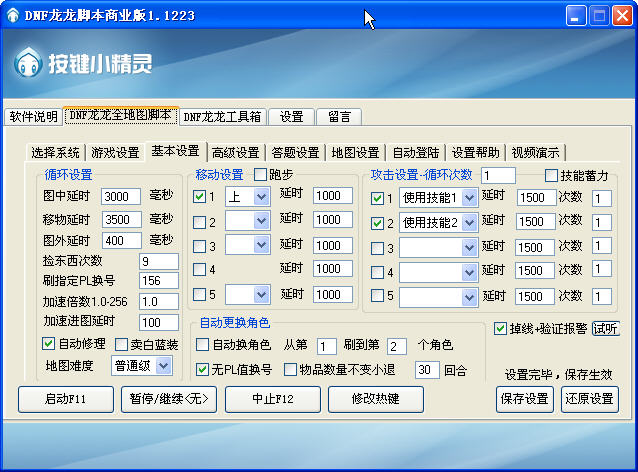Screen dimensions: 638x472
Task: Enable 卖白蓝装 checkbox
Action: (121, 344)
